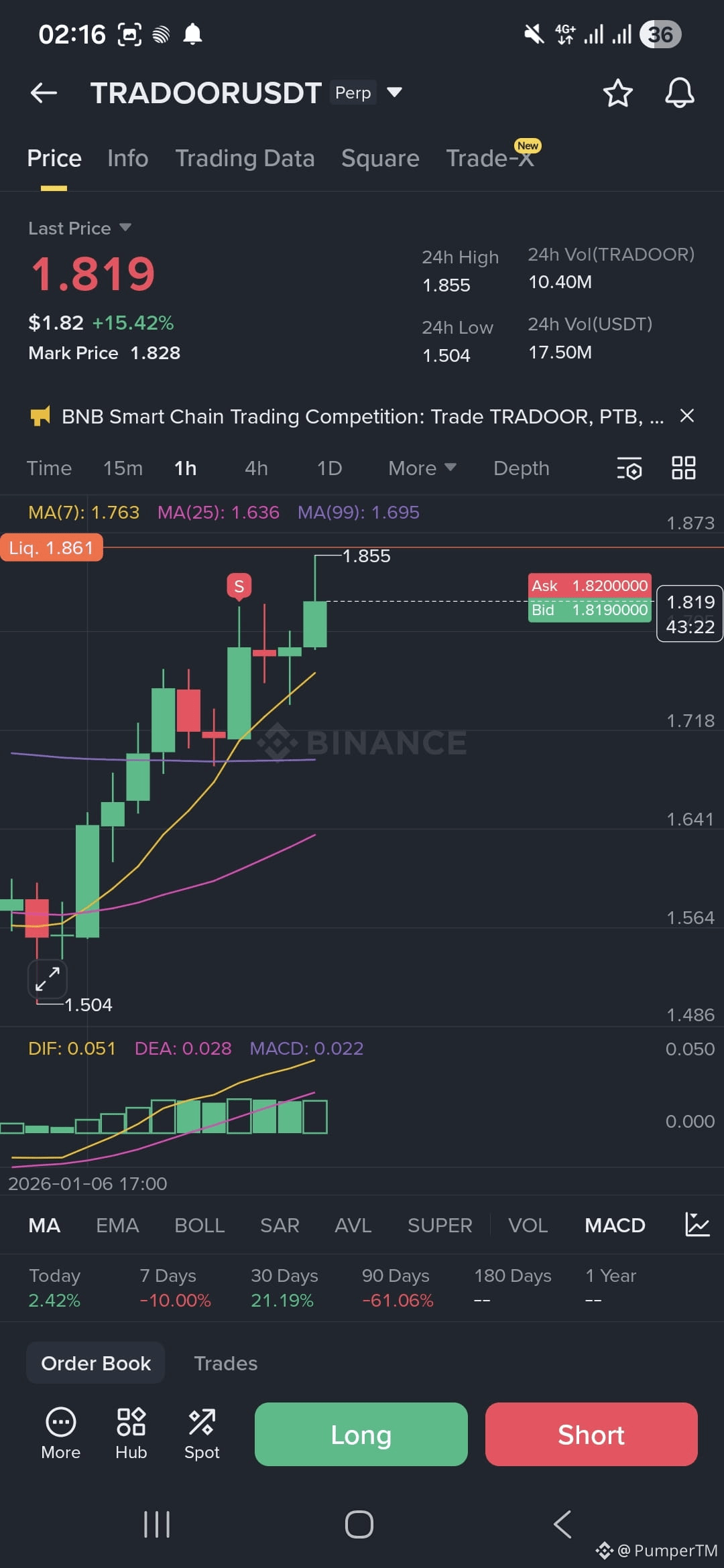Viewport: 724px width, 1568px height.
Task: Tap the megaphone announcement icon
Action: point(40,416)
